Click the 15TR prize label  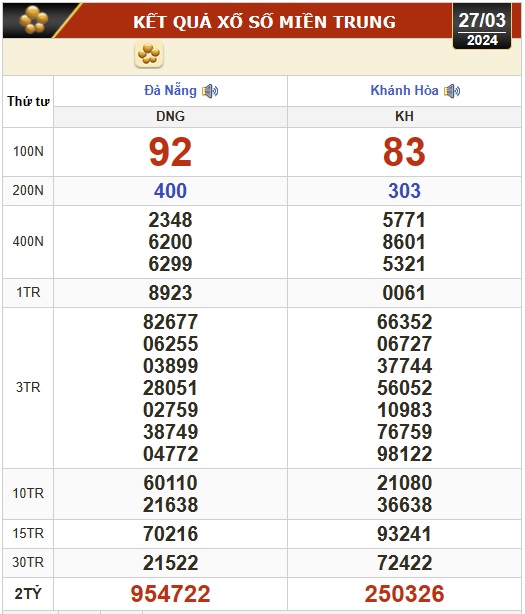pyautogui.click(x=28, y=534)
